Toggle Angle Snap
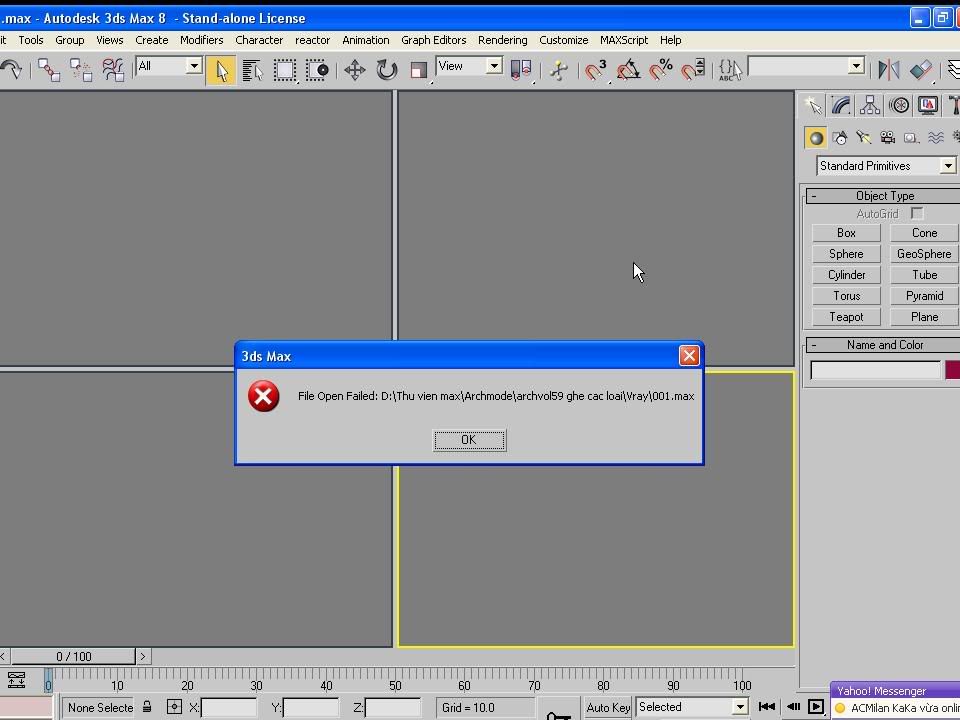 (628, 70)
